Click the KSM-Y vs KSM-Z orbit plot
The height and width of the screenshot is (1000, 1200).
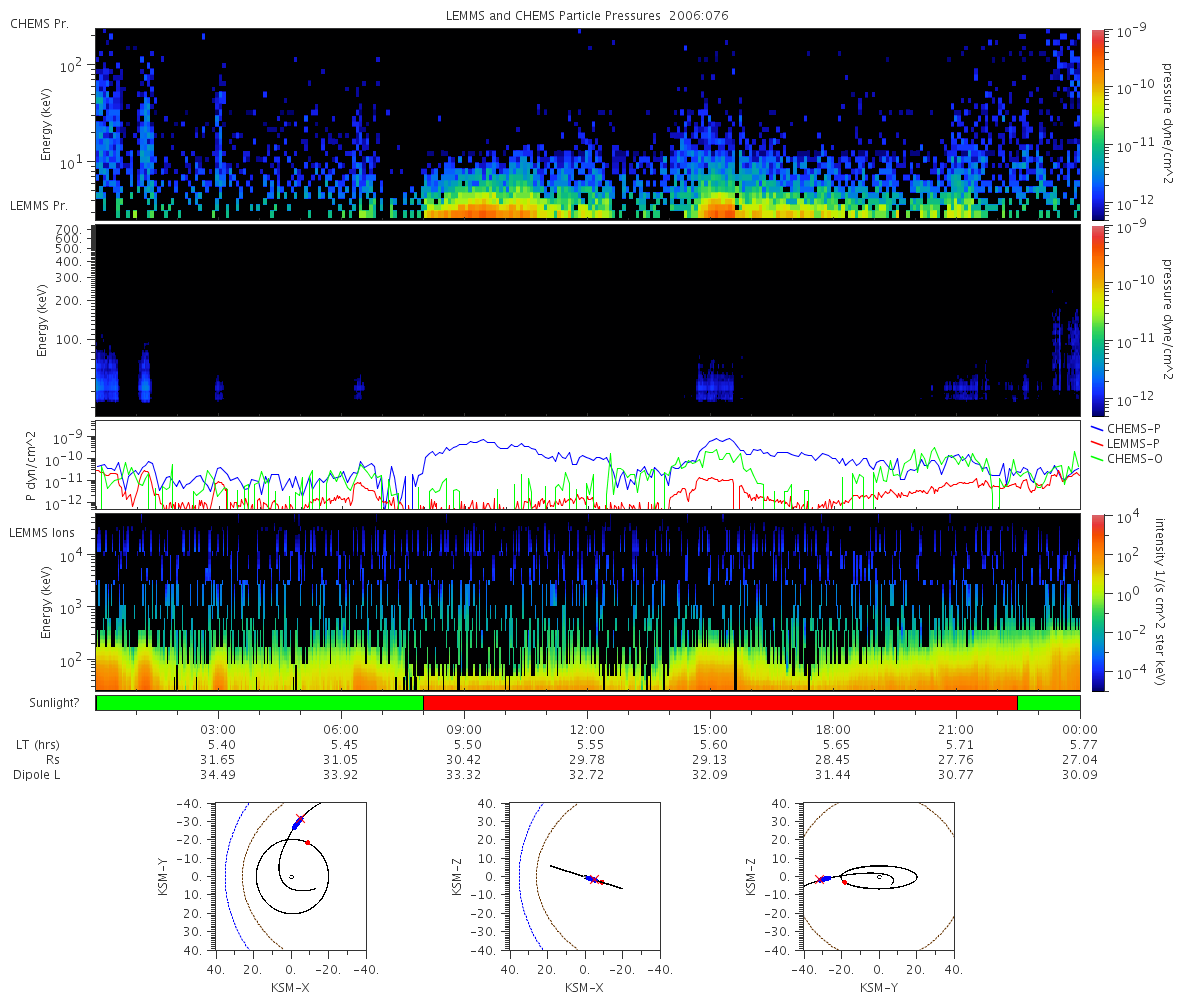(878, 876)
